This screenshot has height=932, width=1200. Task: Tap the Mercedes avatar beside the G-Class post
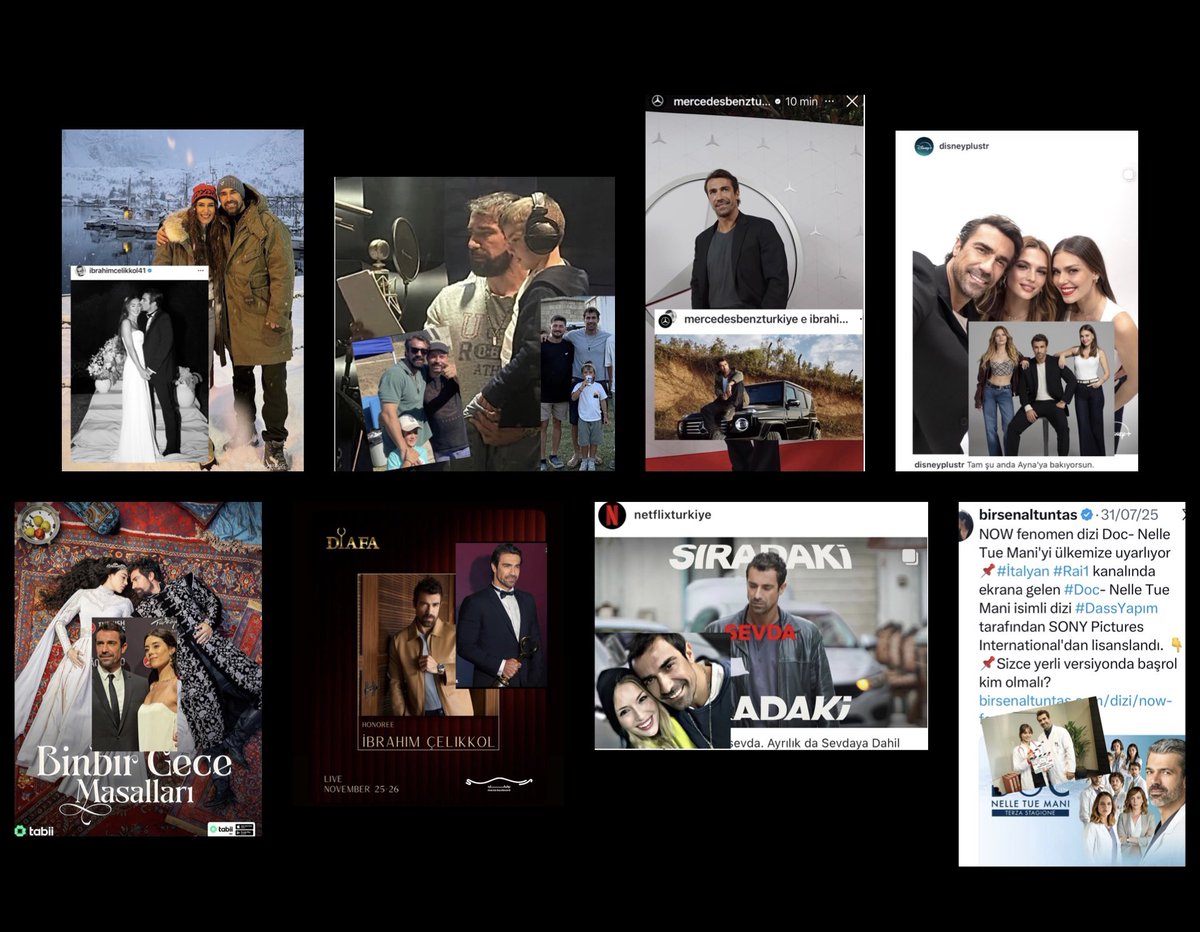pyautogui.click(x=668, y=320)
